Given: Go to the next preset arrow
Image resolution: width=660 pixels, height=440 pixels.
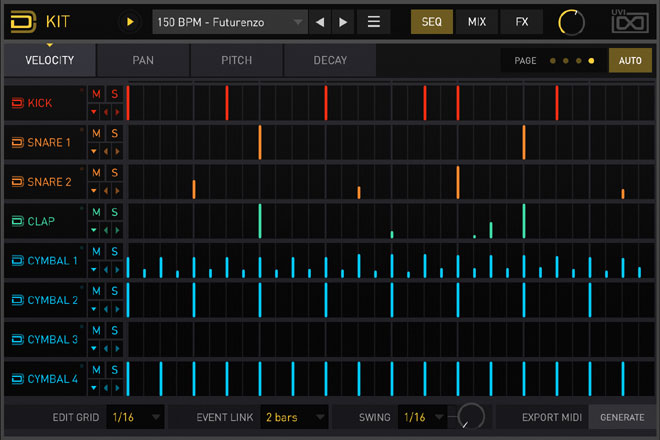Looking at the screenshot, I should [344, 21].
